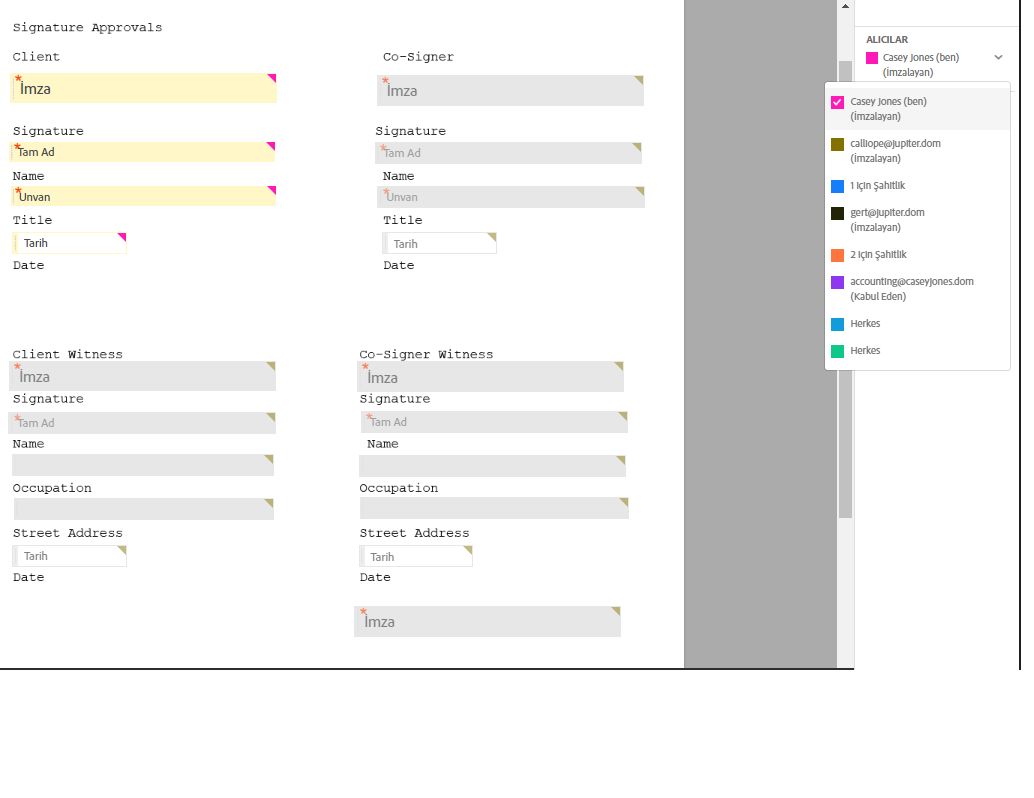
Task: Click the Co-Signer Witness Tam Ad field
Action: point(494,422)
